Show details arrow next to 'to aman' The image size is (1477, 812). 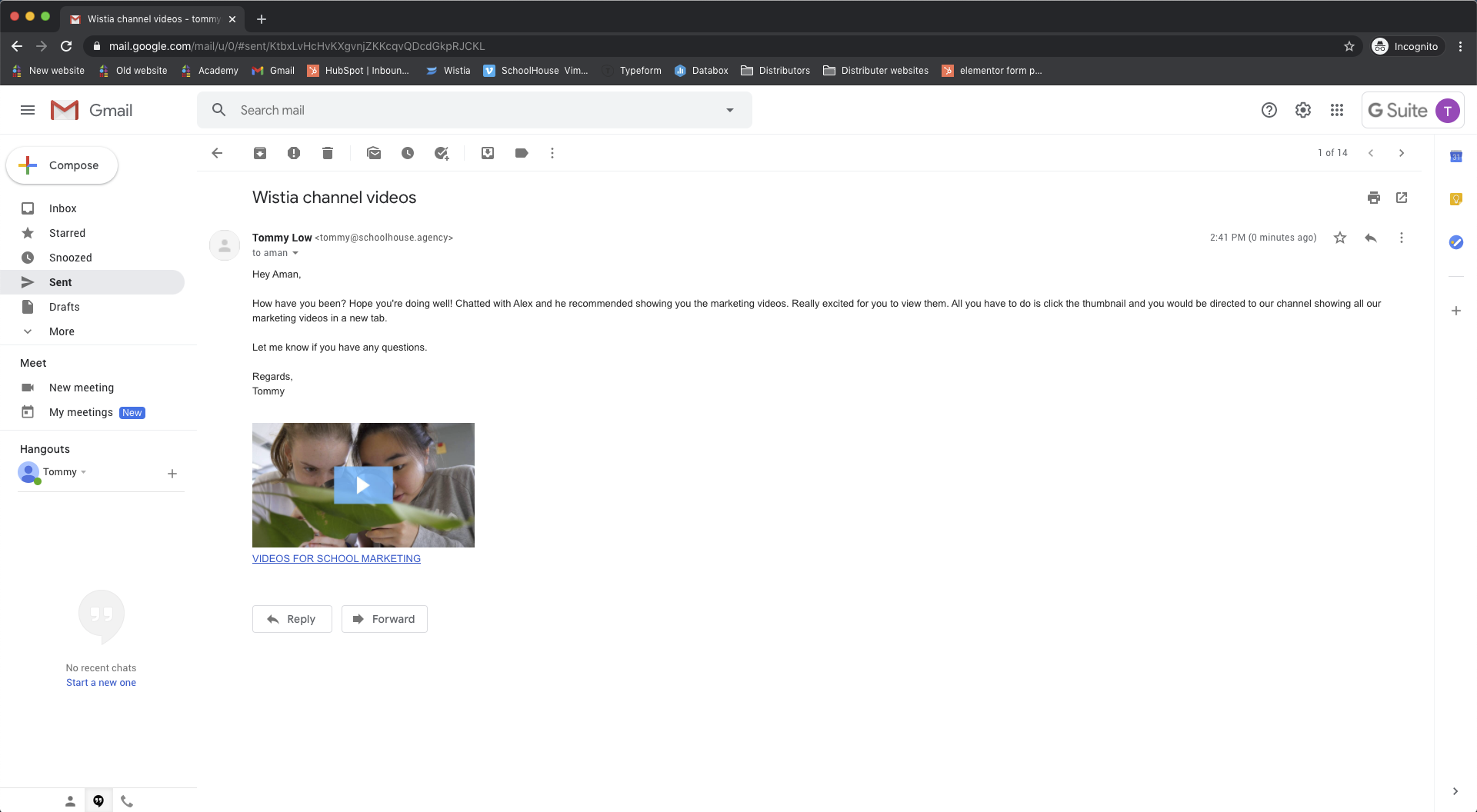pos(295,253)
